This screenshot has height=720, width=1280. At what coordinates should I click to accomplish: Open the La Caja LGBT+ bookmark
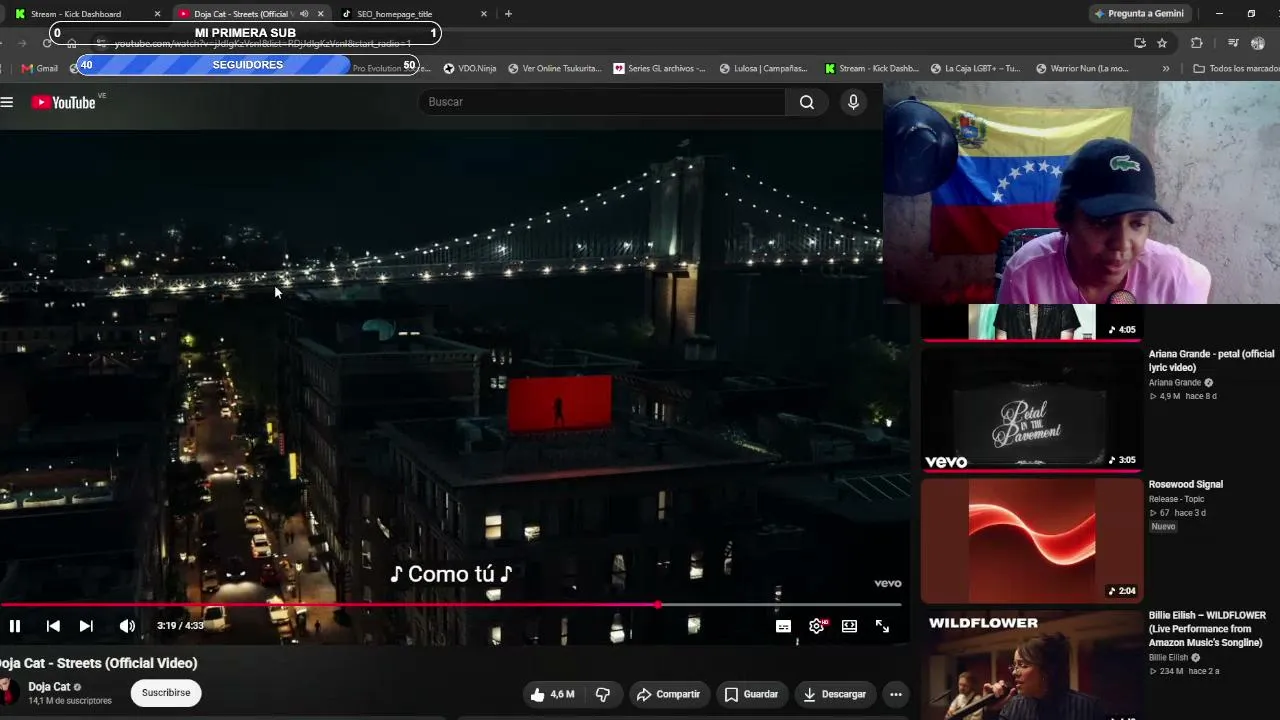coord(976,69)
